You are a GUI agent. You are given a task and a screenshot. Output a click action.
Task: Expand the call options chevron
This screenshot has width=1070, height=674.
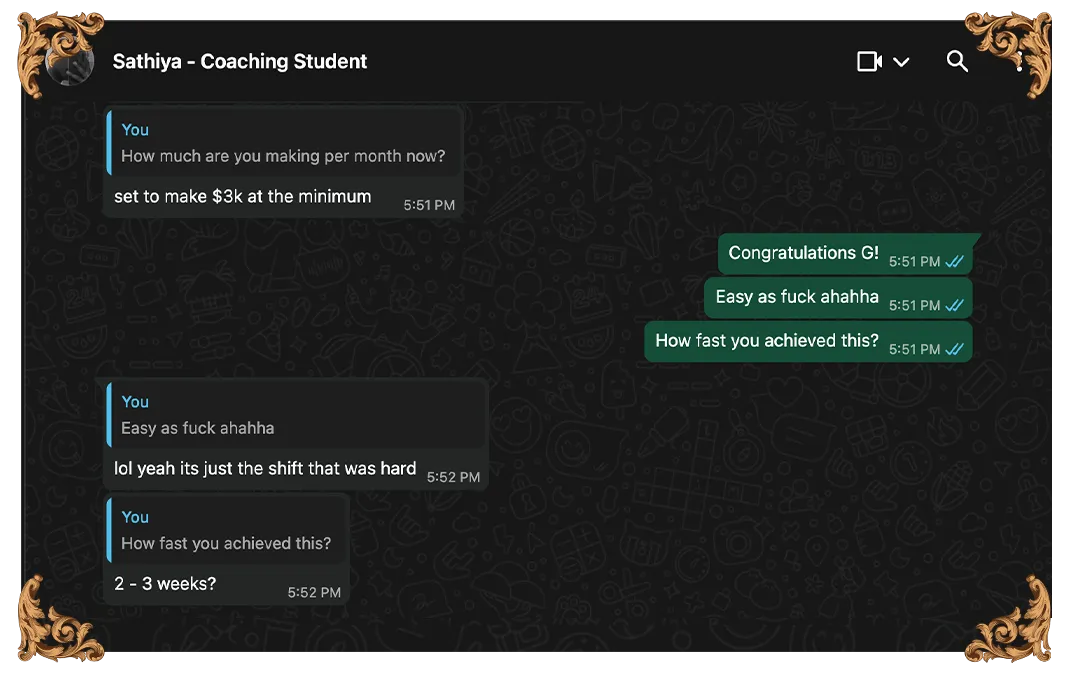click(901, 62)
